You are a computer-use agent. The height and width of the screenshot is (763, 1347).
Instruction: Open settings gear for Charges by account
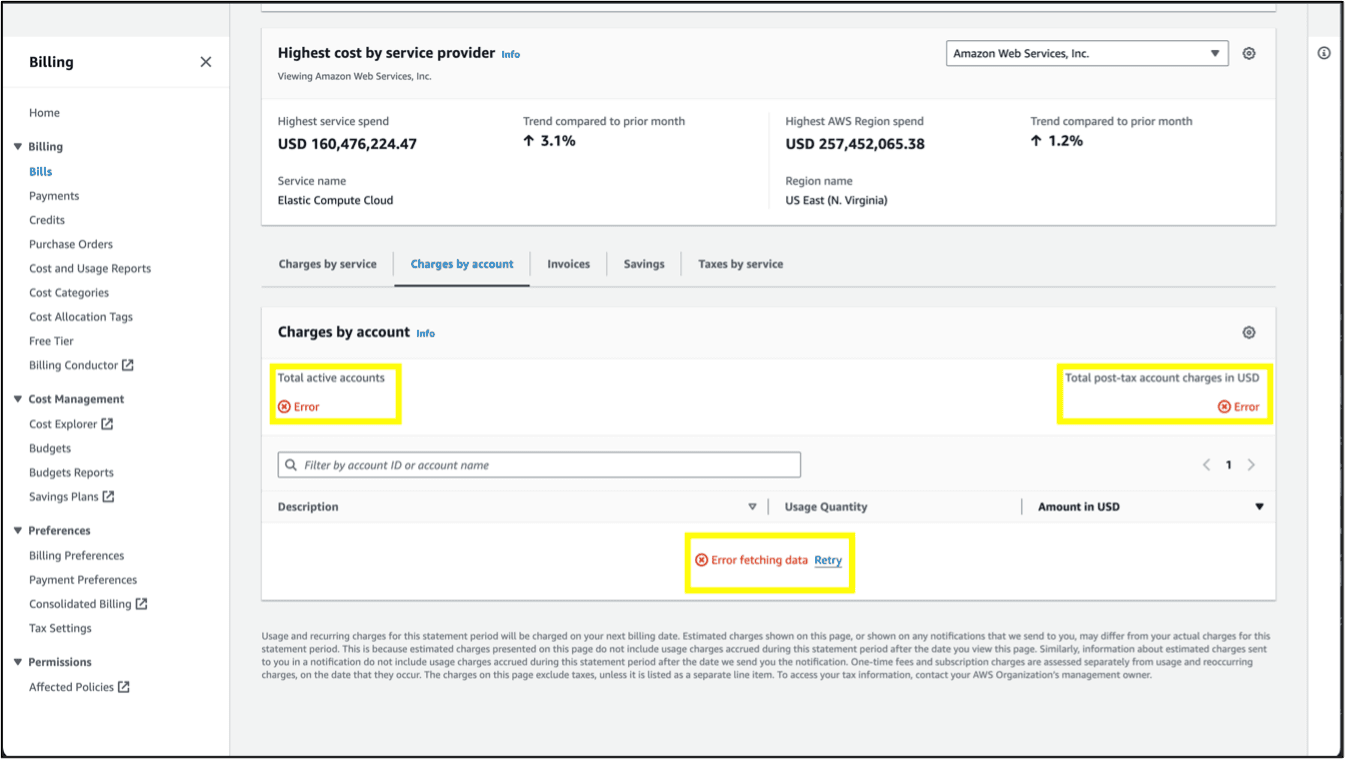tap(1249, 333)
